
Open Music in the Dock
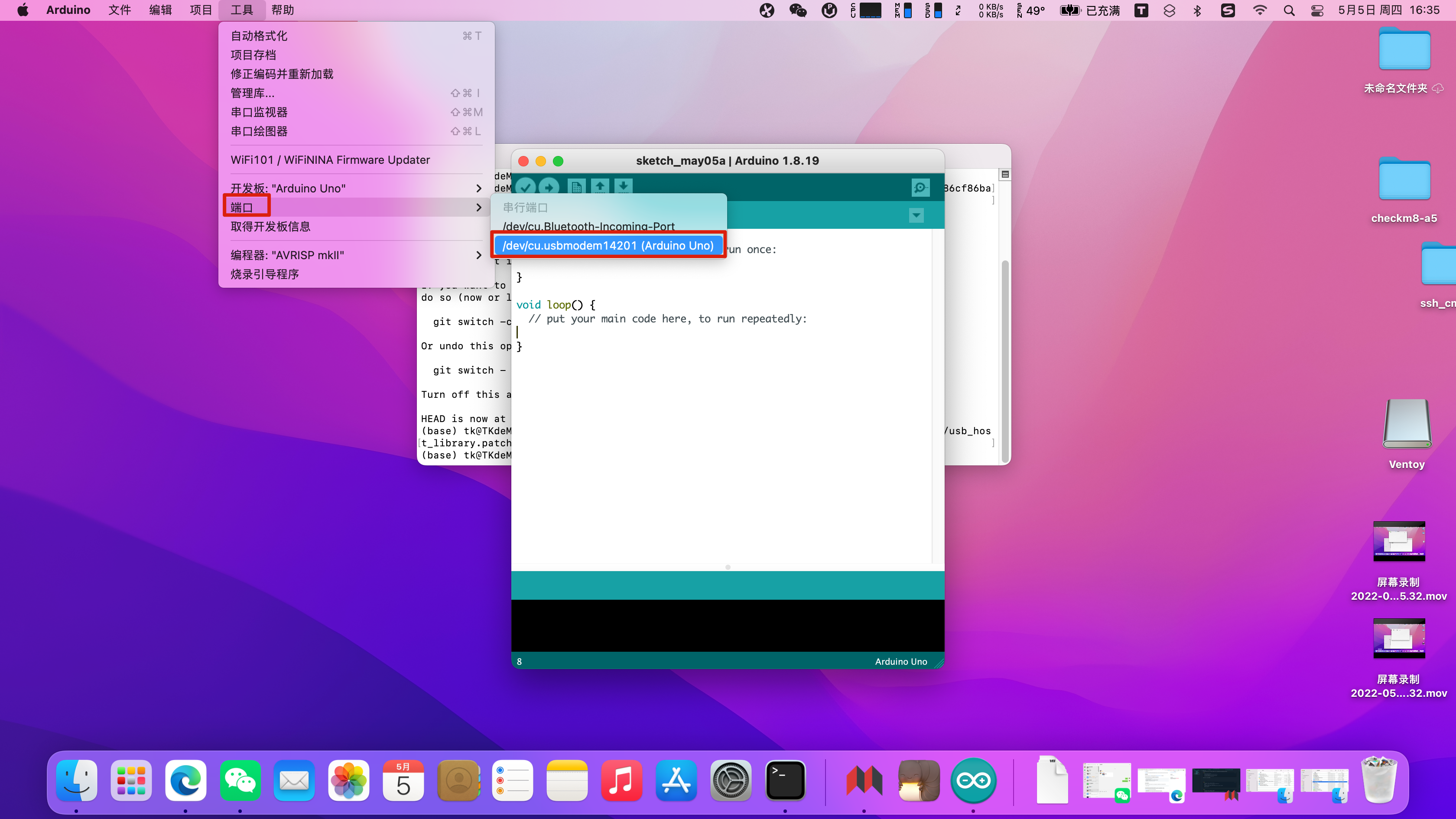[622, 780]
